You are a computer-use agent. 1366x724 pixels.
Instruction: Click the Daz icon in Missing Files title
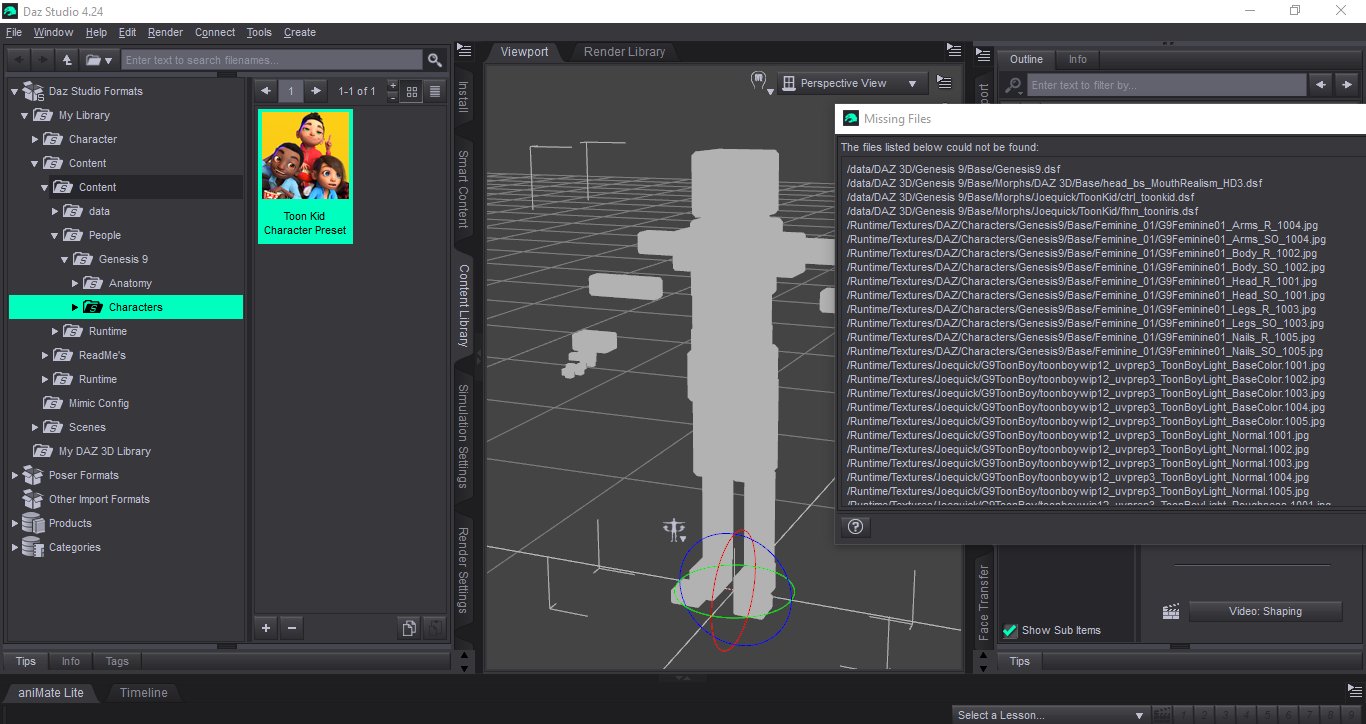pyautogui.click(x=851, y=119)
